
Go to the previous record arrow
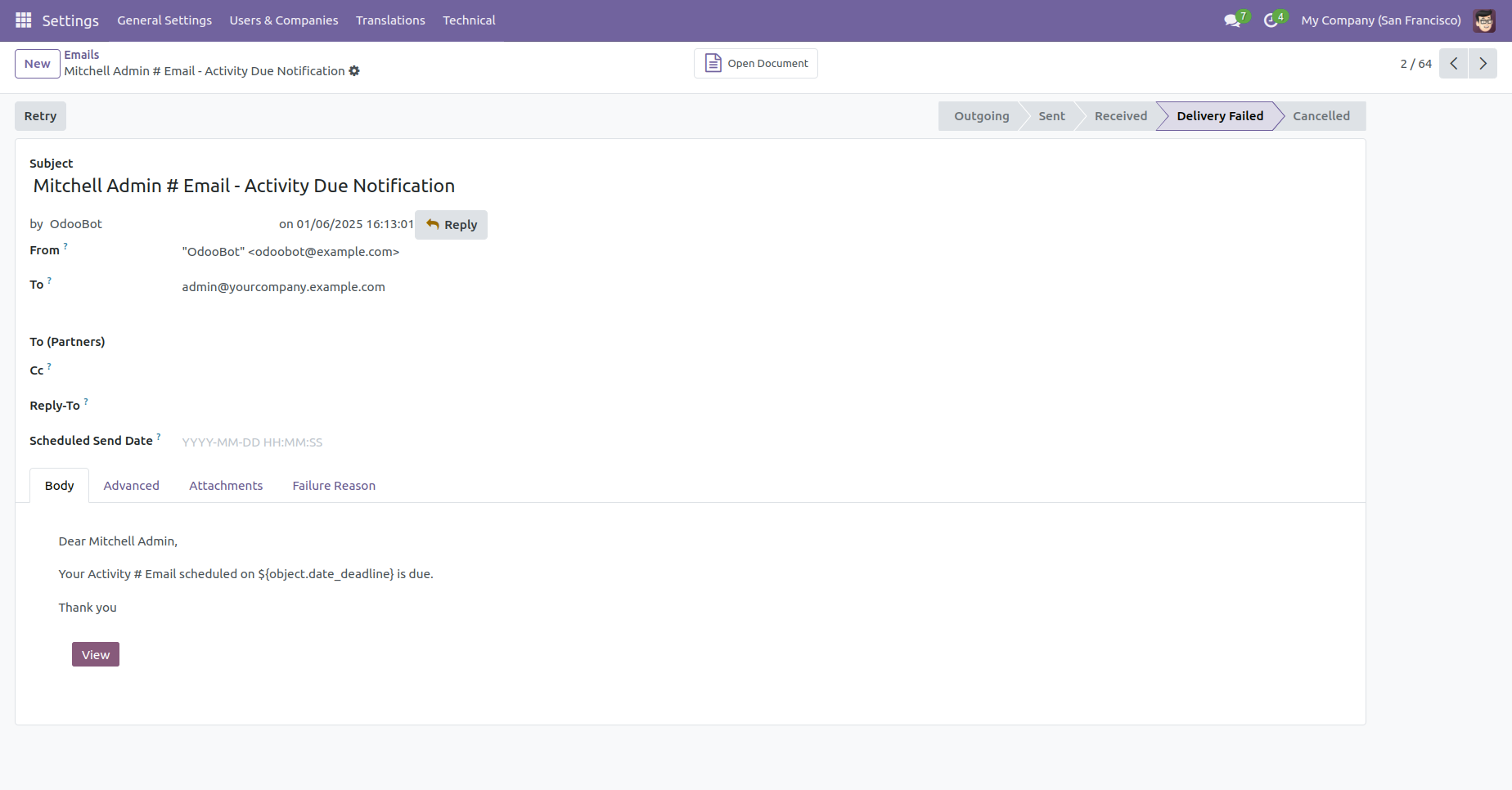(1454, 64)
